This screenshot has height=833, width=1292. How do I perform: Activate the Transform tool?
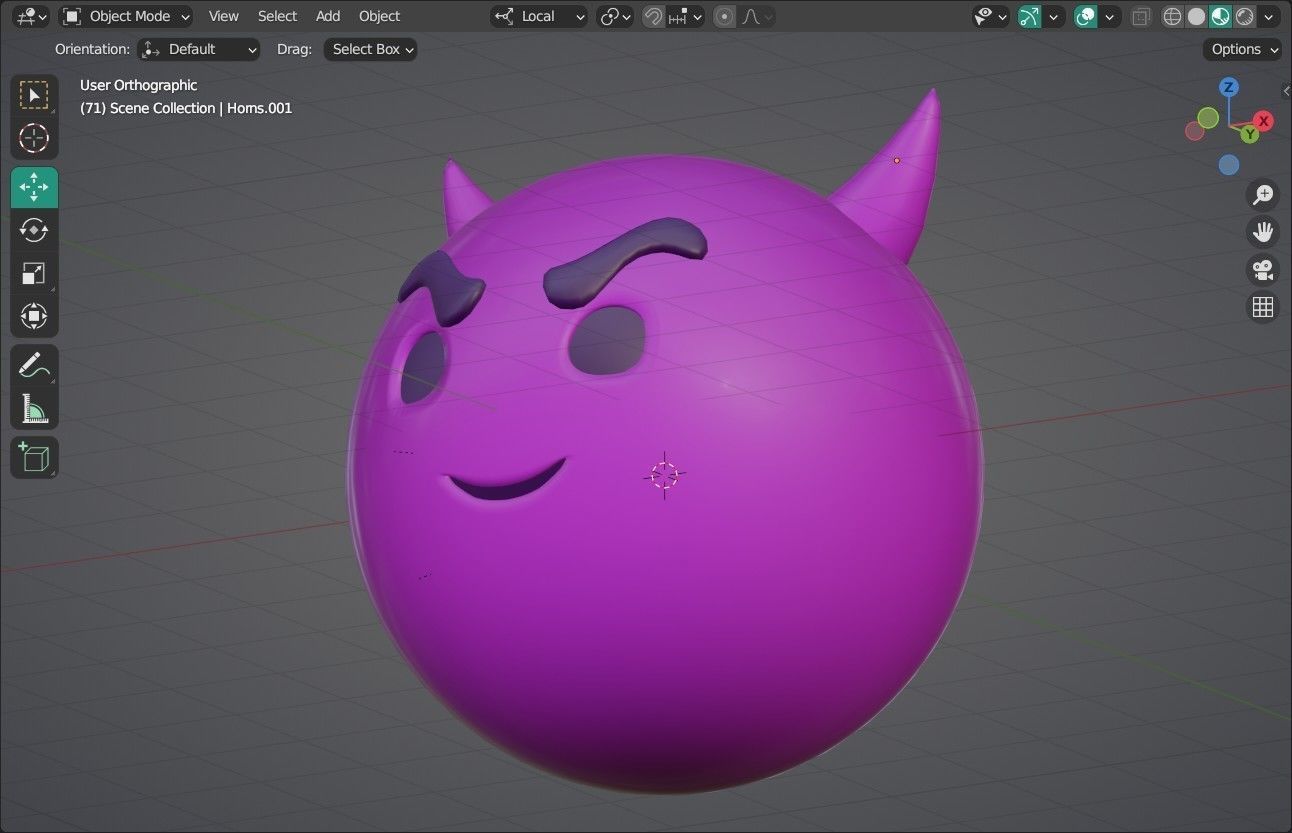[x=34, y=316]
